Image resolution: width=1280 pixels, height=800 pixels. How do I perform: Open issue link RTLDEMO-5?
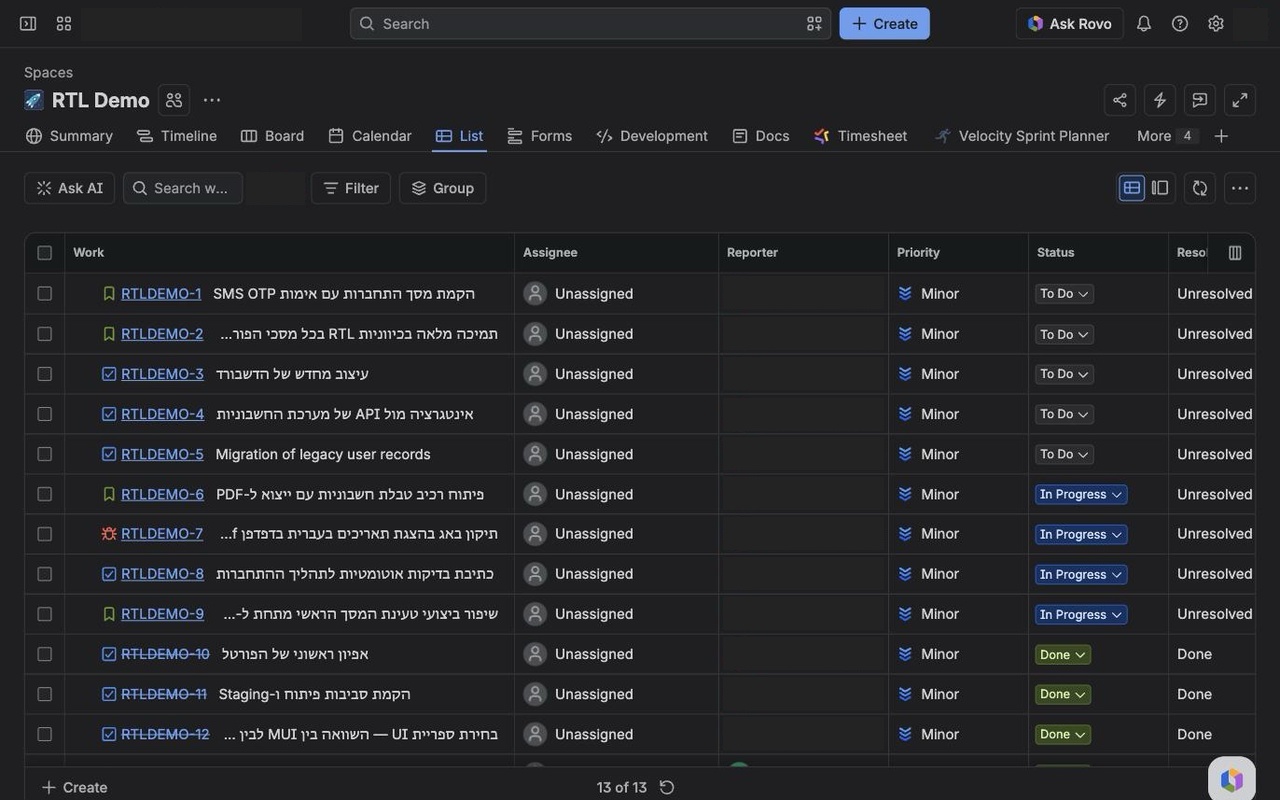click(x=162, y=454)
